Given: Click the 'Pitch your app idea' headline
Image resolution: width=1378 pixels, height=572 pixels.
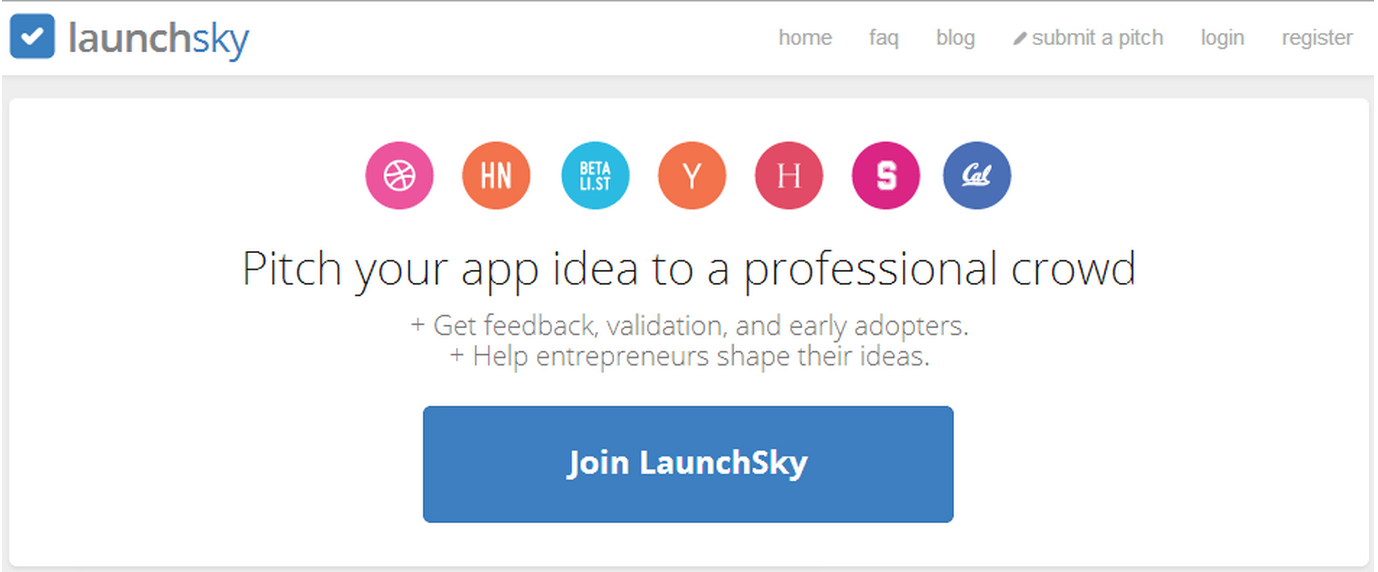Looking at the screenshot, I should coord(689,270).
